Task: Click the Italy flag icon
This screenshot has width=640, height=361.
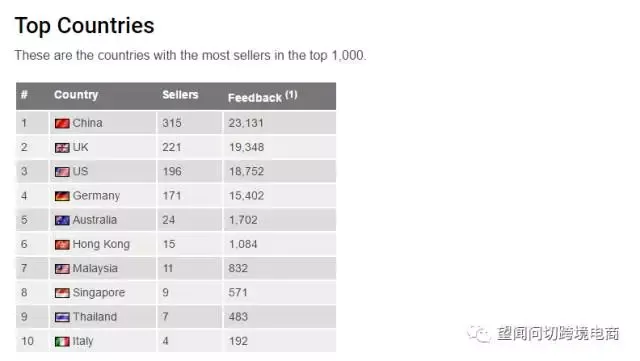Action: point(62,341)
